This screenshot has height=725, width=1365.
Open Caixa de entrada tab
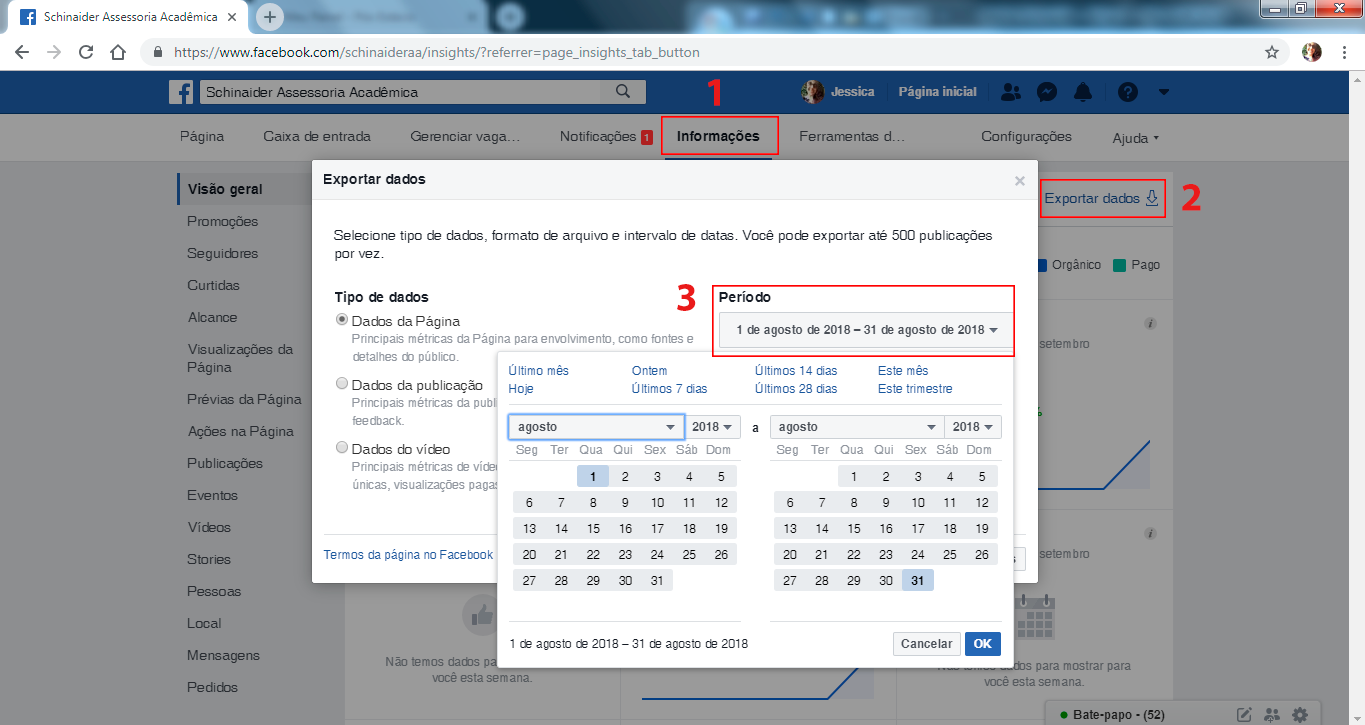pyautogui.click(x=317, y=136)
